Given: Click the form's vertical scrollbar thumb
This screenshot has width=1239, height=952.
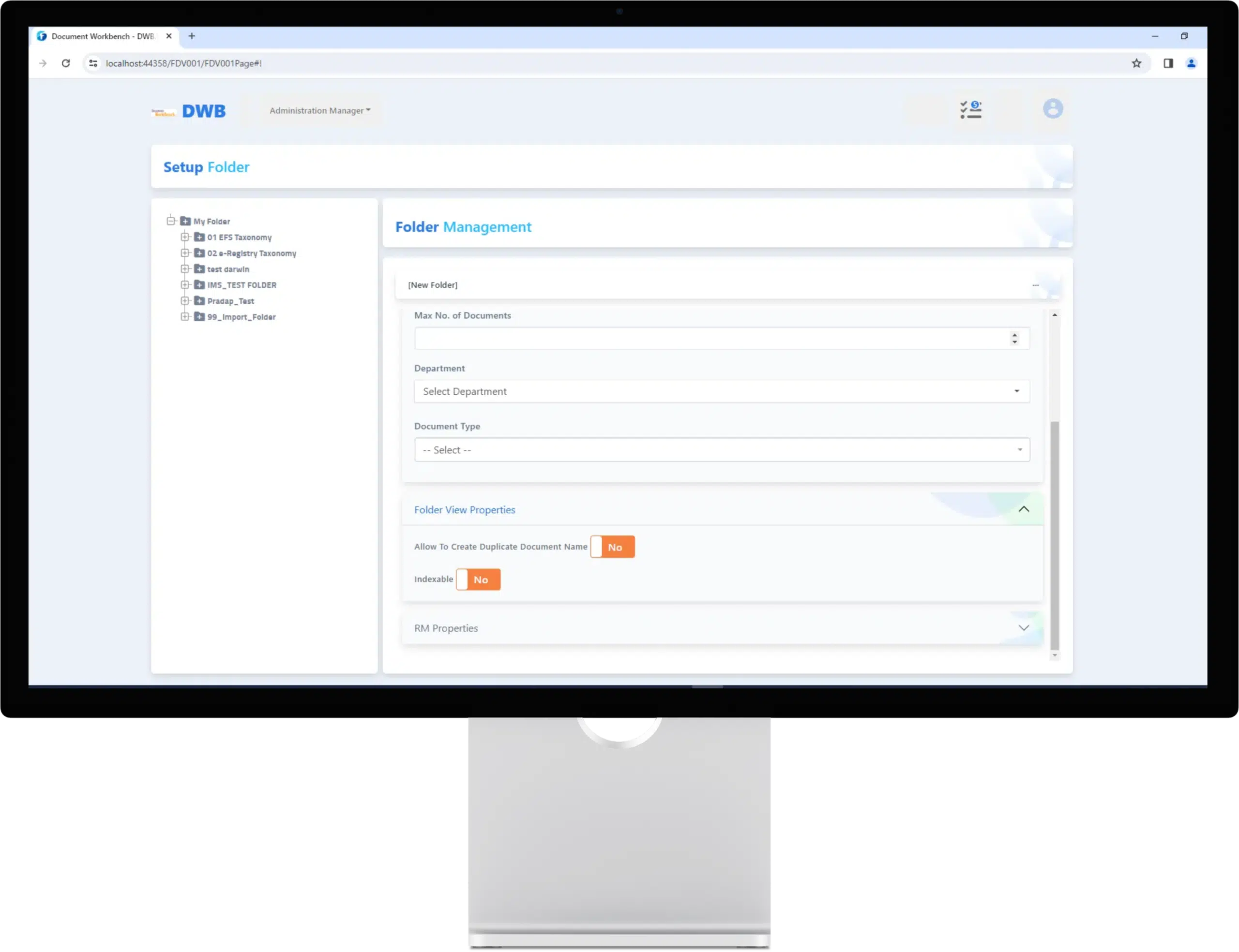Looking at the screenshot, I should click(1054, 535).
